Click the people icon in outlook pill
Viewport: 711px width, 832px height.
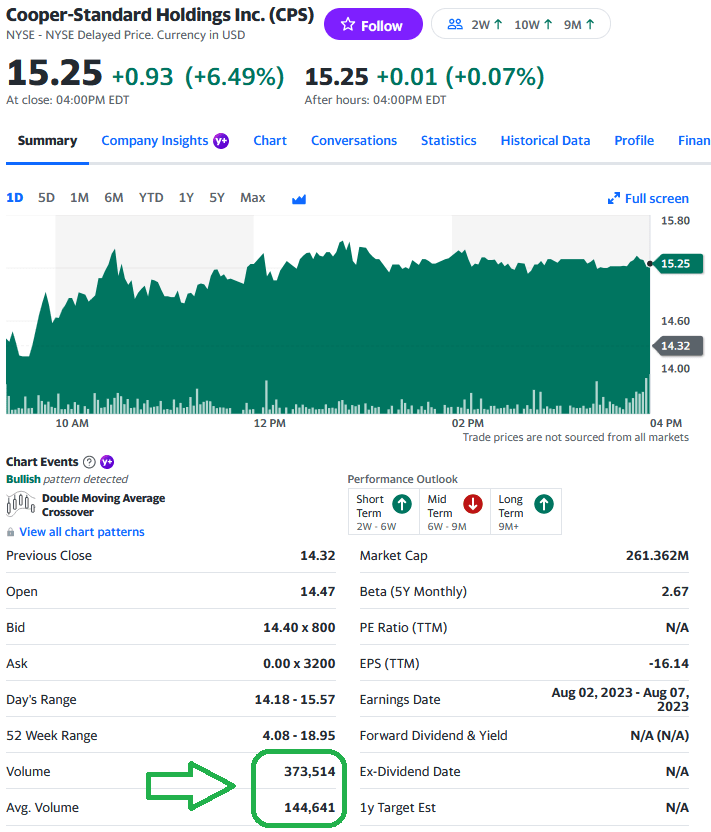[455, 25]
